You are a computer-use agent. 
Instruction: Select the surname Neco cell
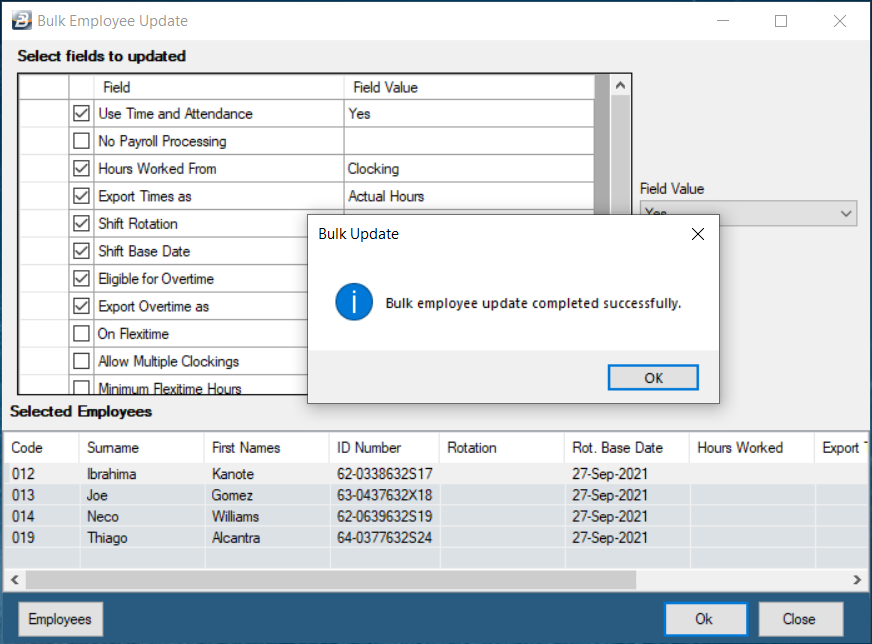pyautogui.click(x=142, y=516)
